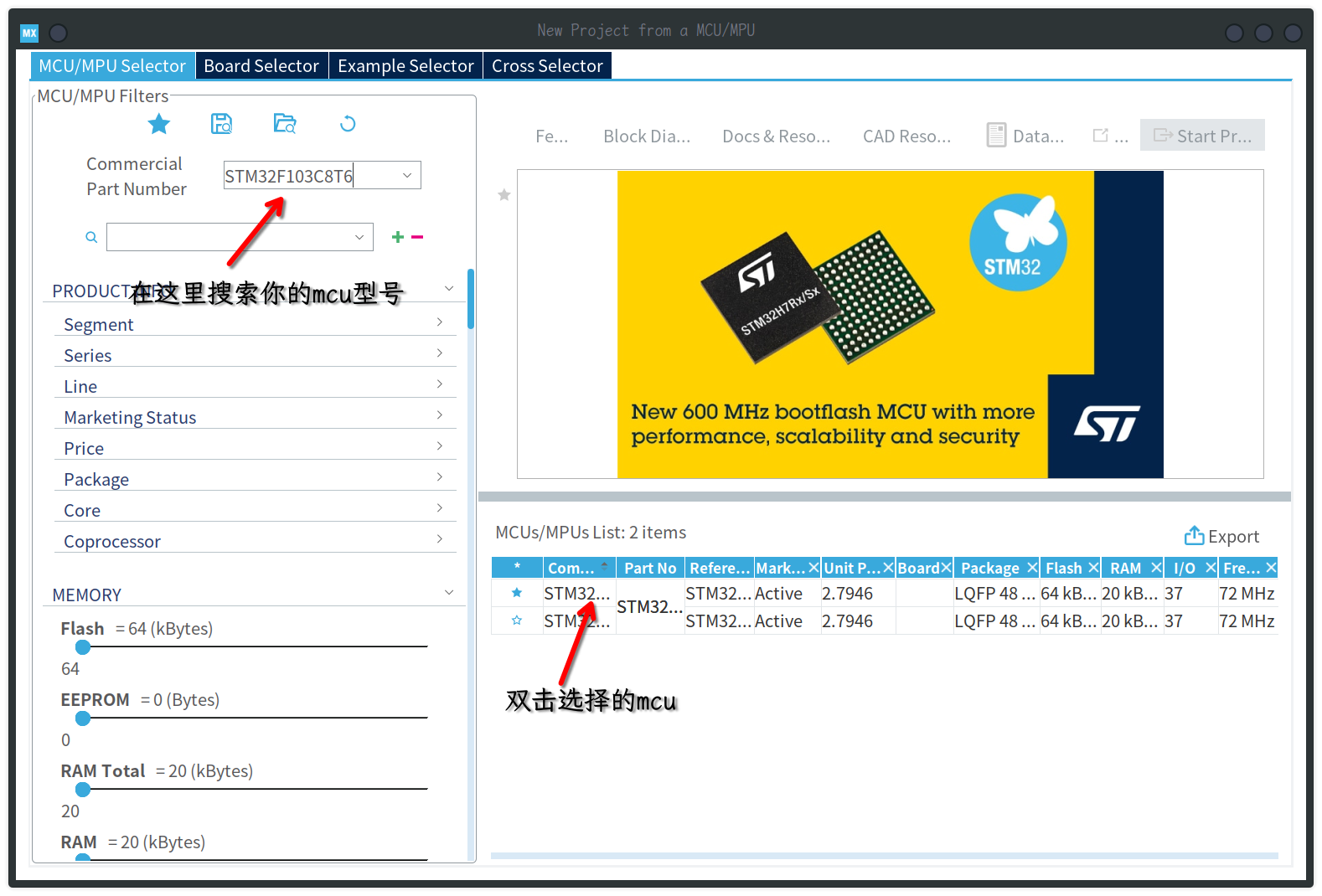The image size is (1322, 896).
Task: Click the STM32CubeMX MX logo icon
Action: click(30, 33)
